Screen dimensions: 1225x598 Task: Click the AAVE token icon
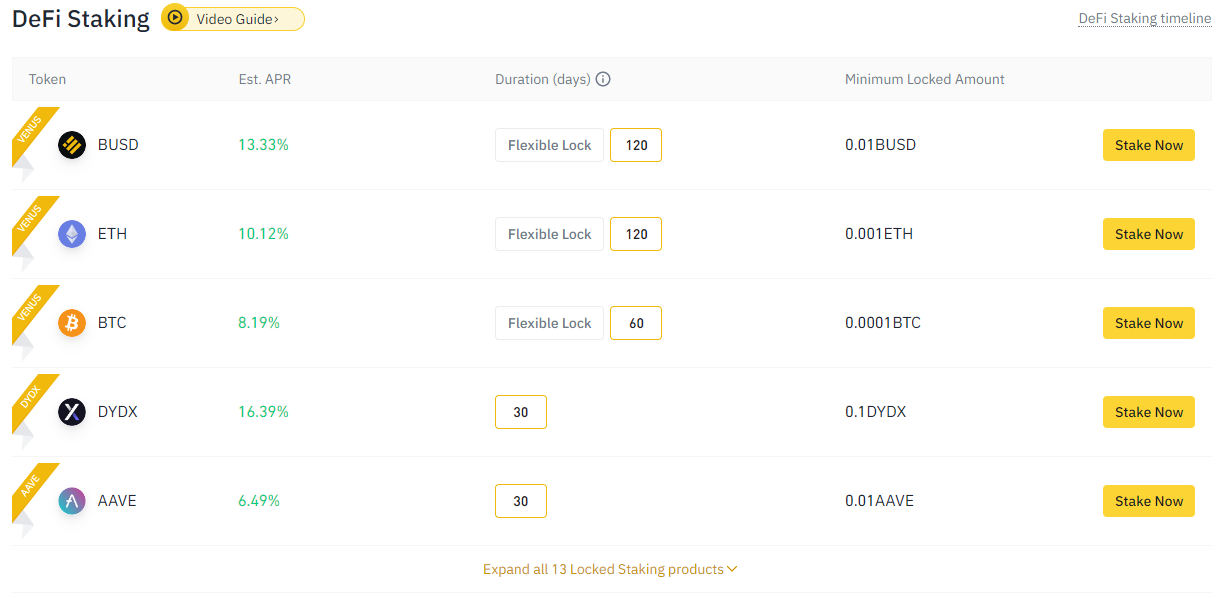pyautogui.click(x=72, y=501)
